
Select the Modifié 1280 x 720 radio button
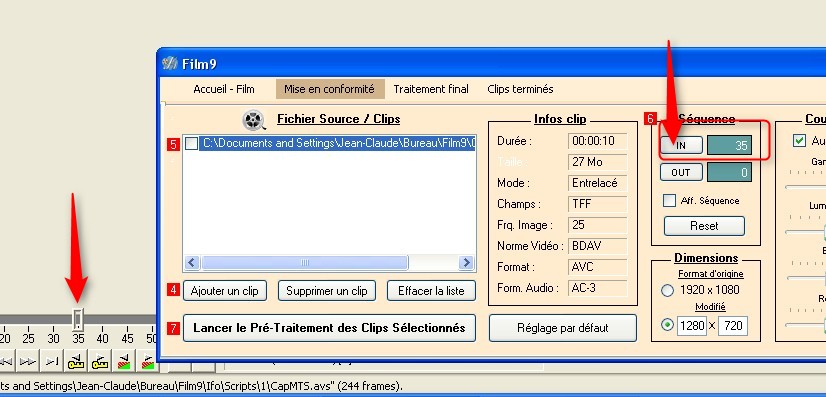667,325
